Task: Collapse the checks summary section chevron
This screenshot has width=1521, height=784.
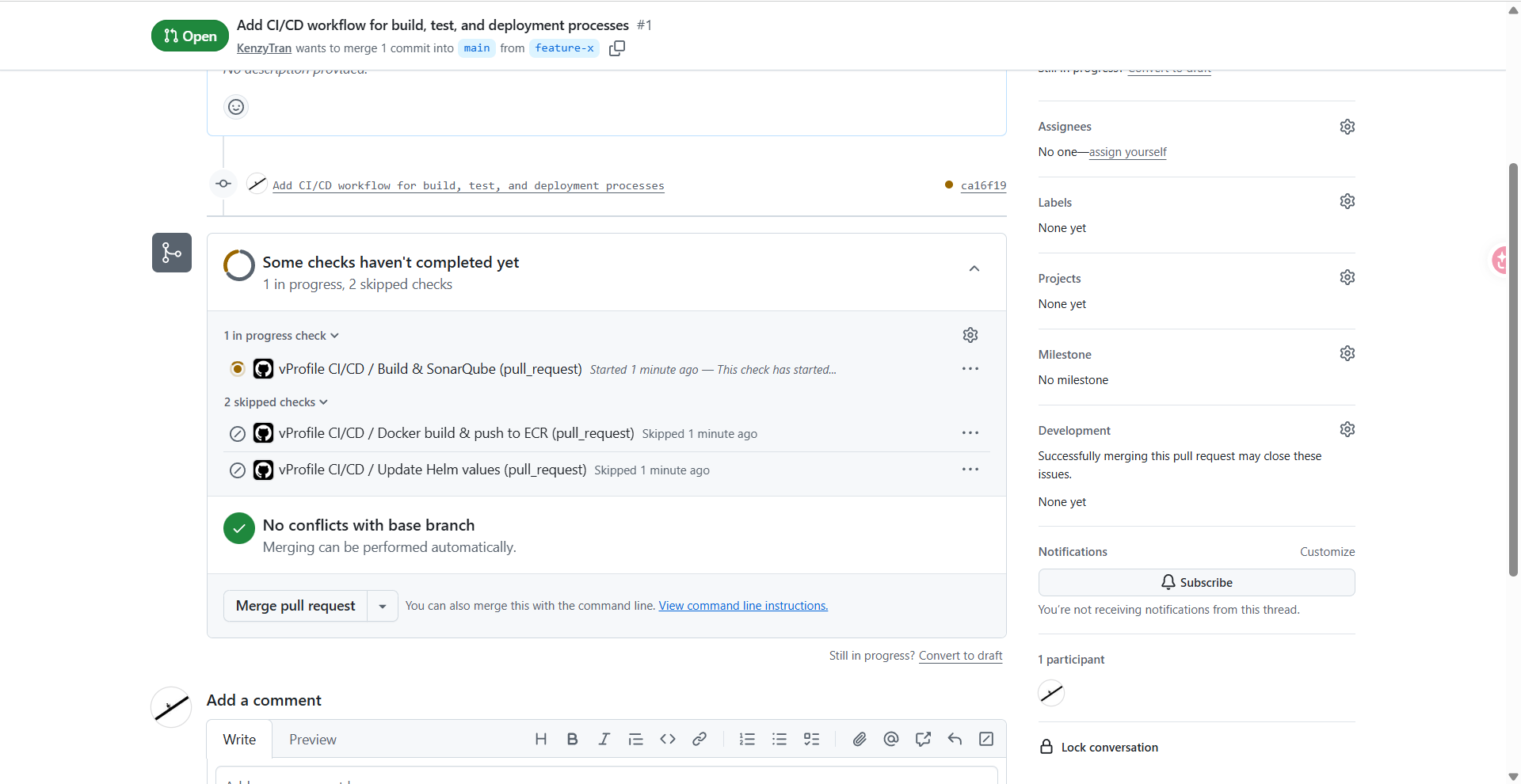Action: (974, 268)
